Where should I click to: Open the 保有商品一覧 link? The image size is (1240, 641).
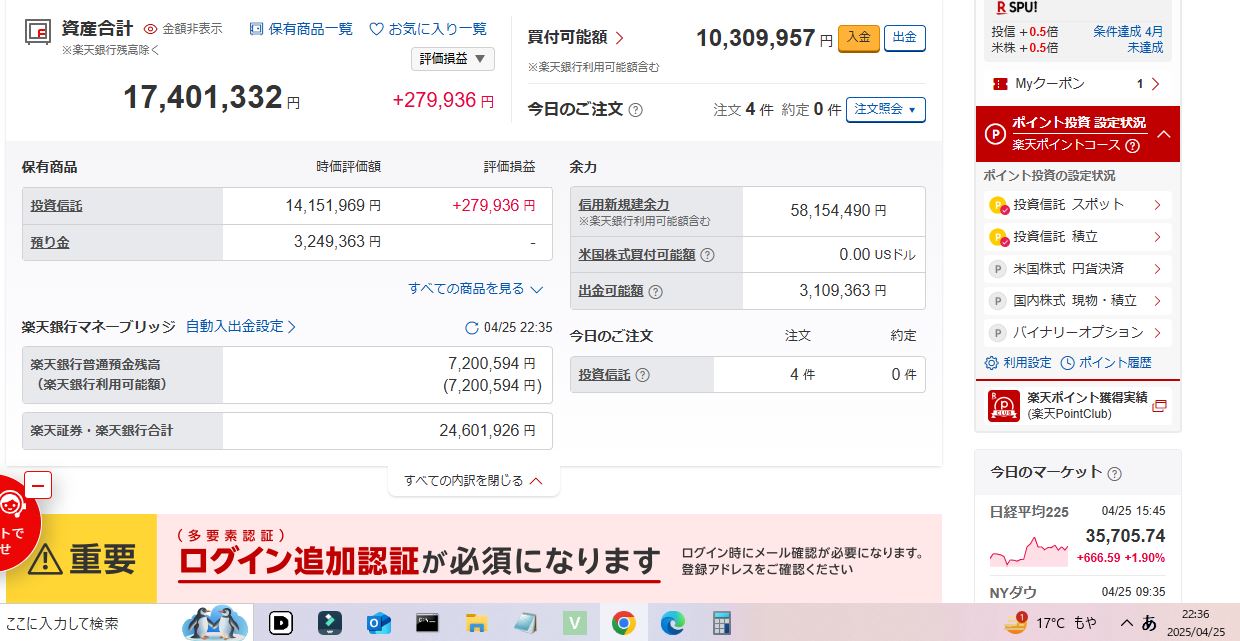(x=301, y=29)
